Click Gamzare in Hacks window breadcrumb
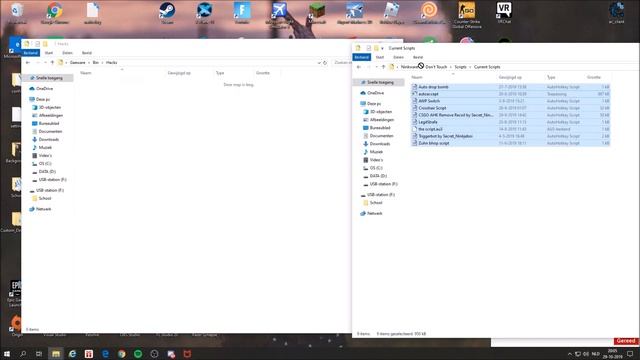The image size is (640, 360). (x=78, y=62)
